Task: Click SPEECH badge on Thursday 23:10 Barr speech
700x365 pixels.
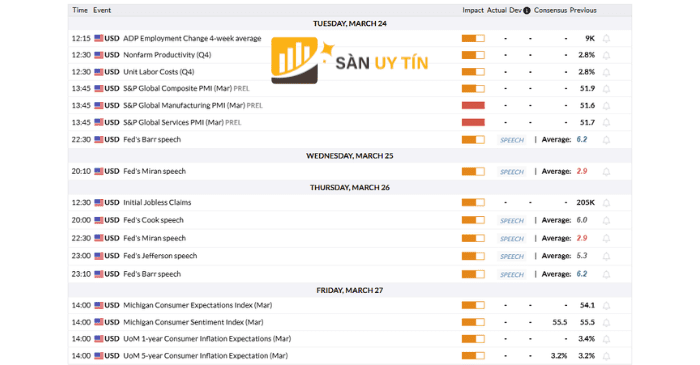Action: pyautogui.click(x=512, y=274)
